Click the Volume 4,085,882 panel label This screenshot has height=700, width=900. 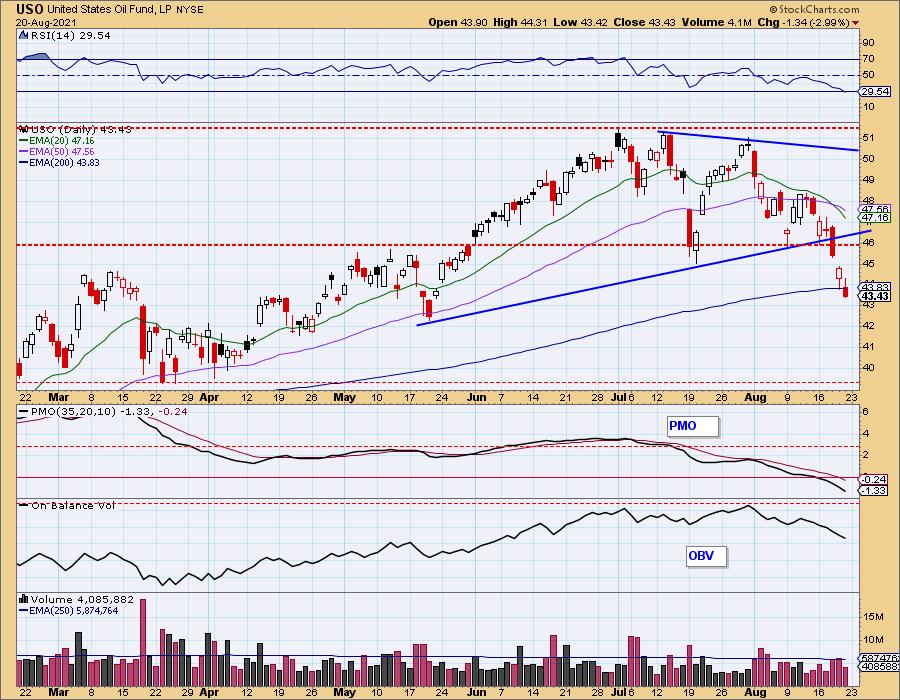click(x=82, y=599)
